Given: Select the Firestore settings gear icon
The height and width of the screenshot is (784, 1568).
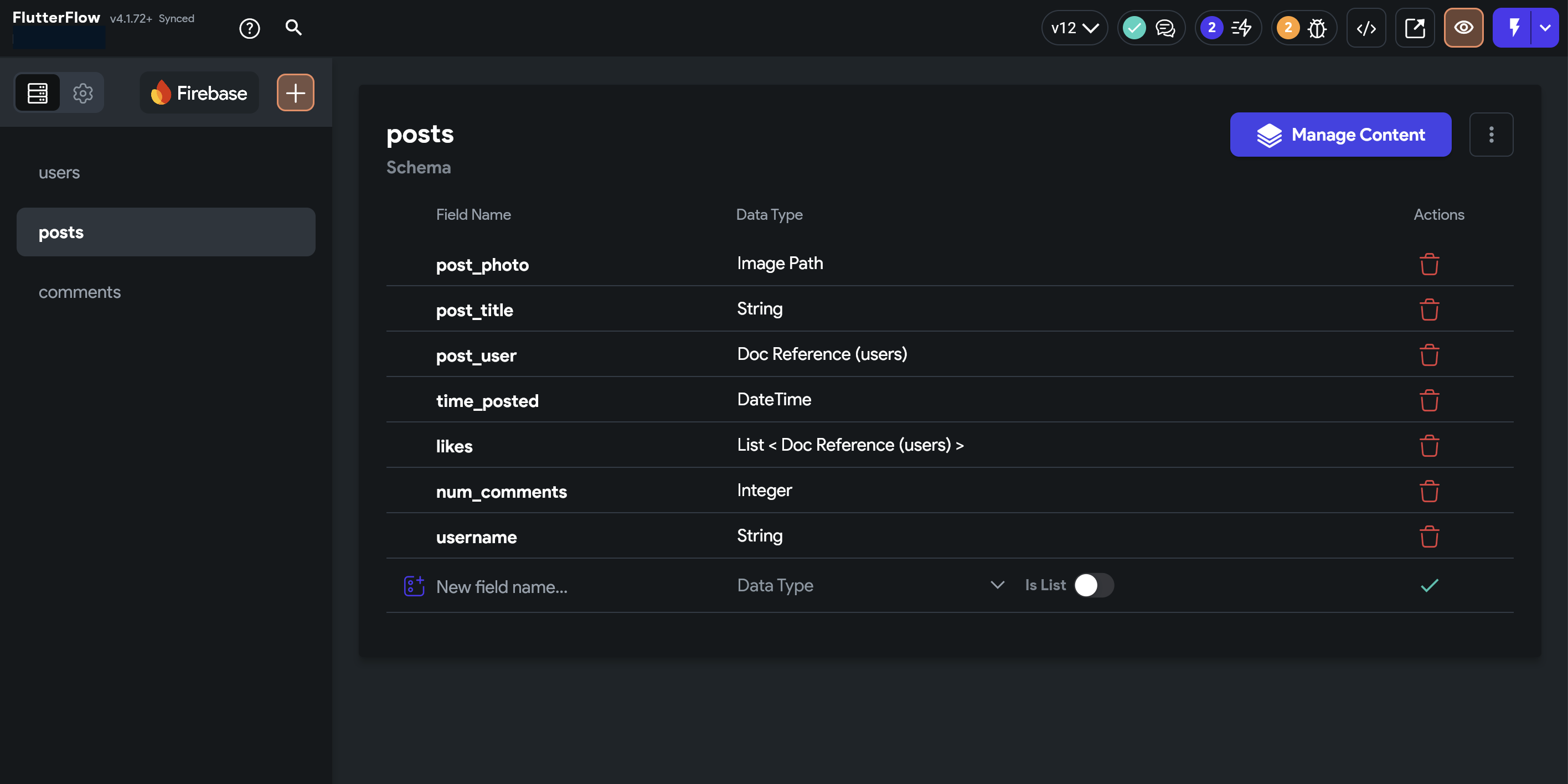Looking at the screenshot, I should 83,92.
